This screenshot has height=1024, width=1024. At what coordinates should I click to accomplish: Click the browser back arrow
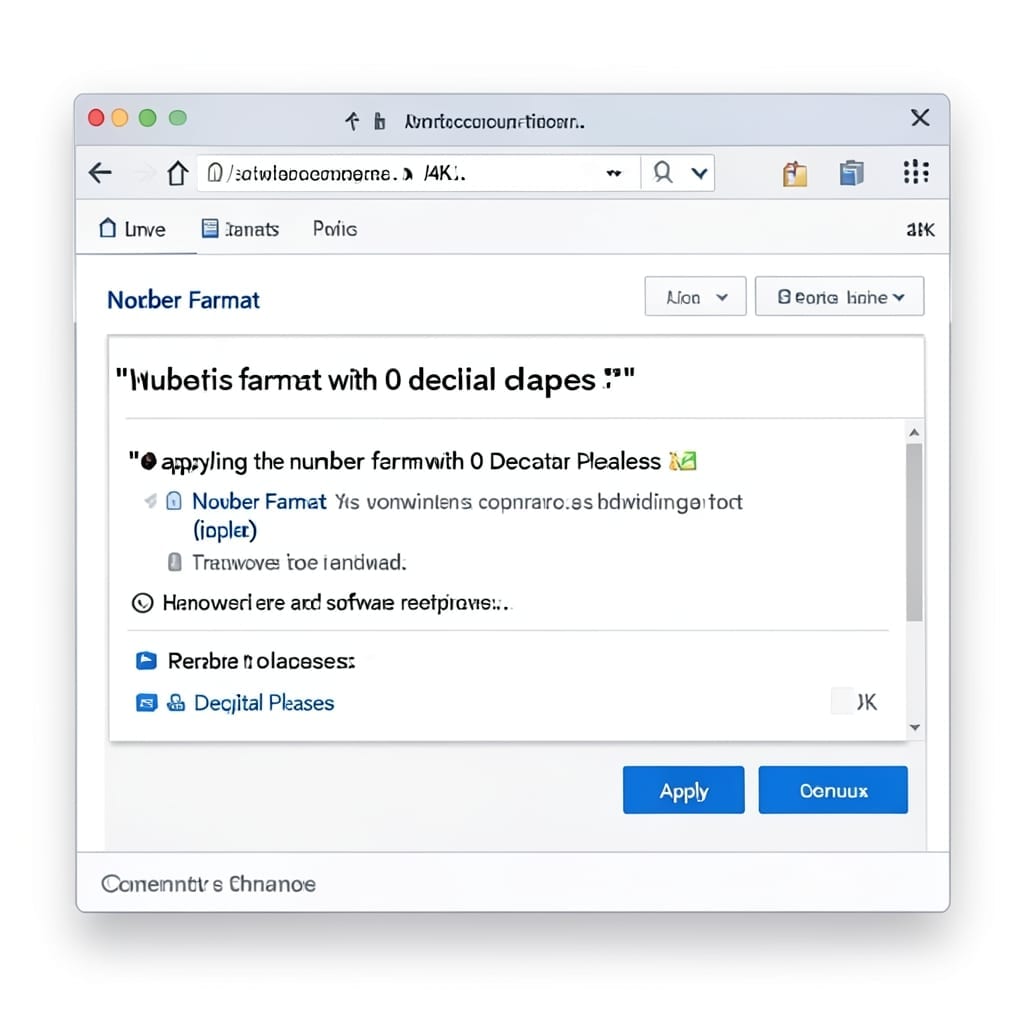click(x=101, y=173)
